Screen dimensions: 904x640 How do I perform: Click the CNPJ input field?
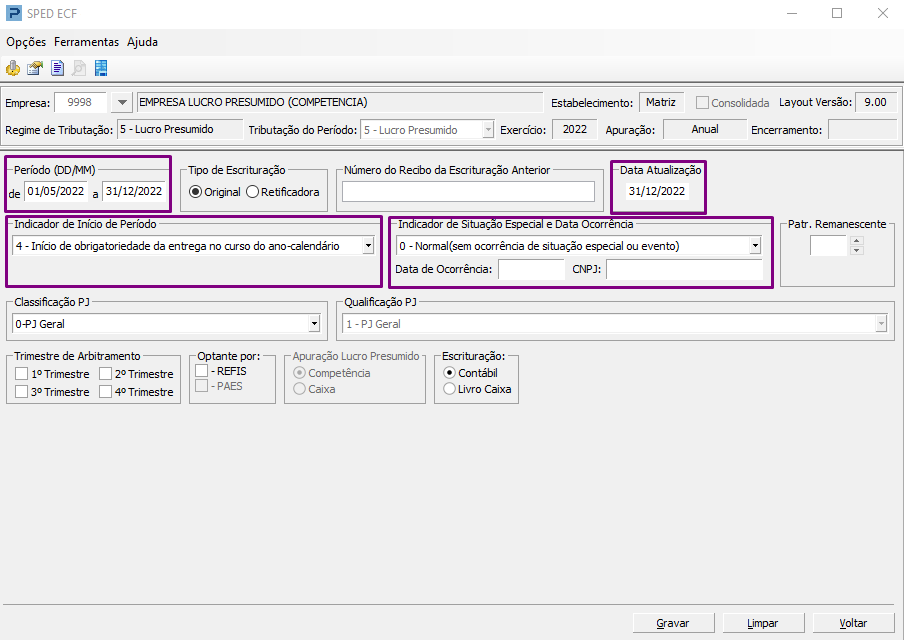pos(684,269)
